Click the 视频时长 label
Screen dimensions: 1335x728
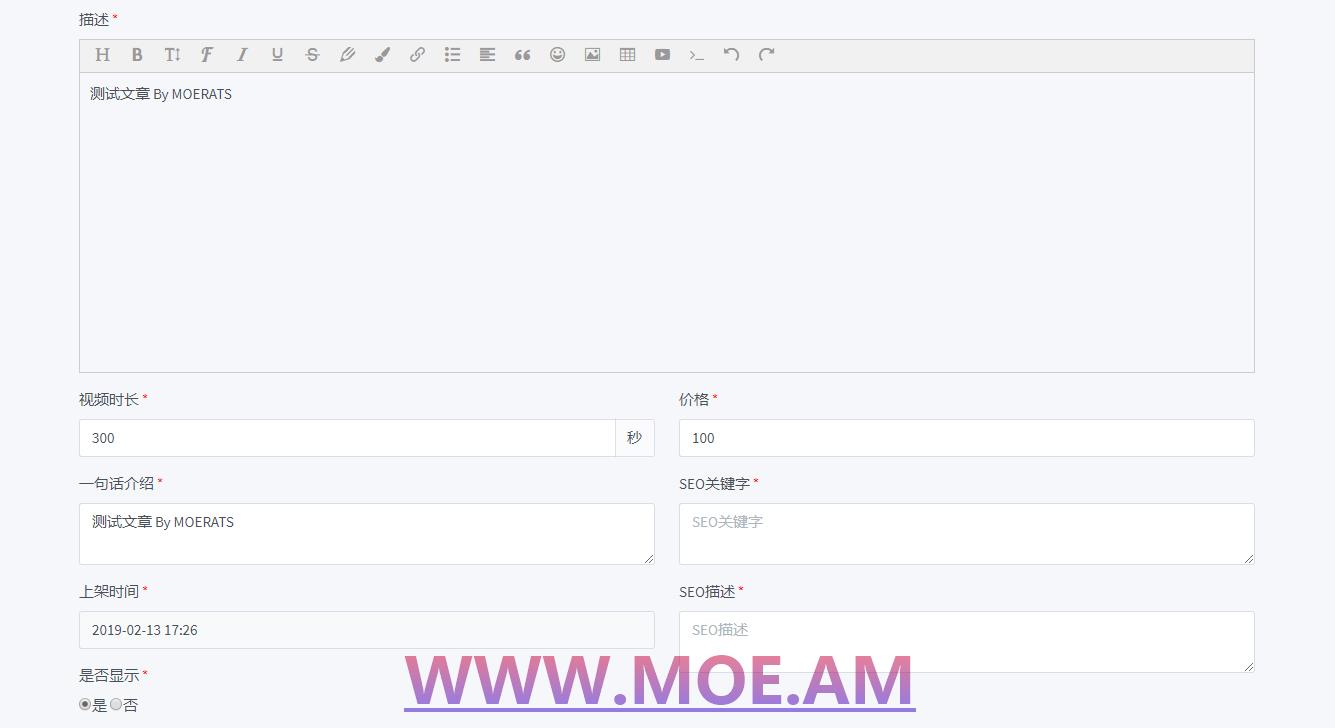tap(109, 399)
